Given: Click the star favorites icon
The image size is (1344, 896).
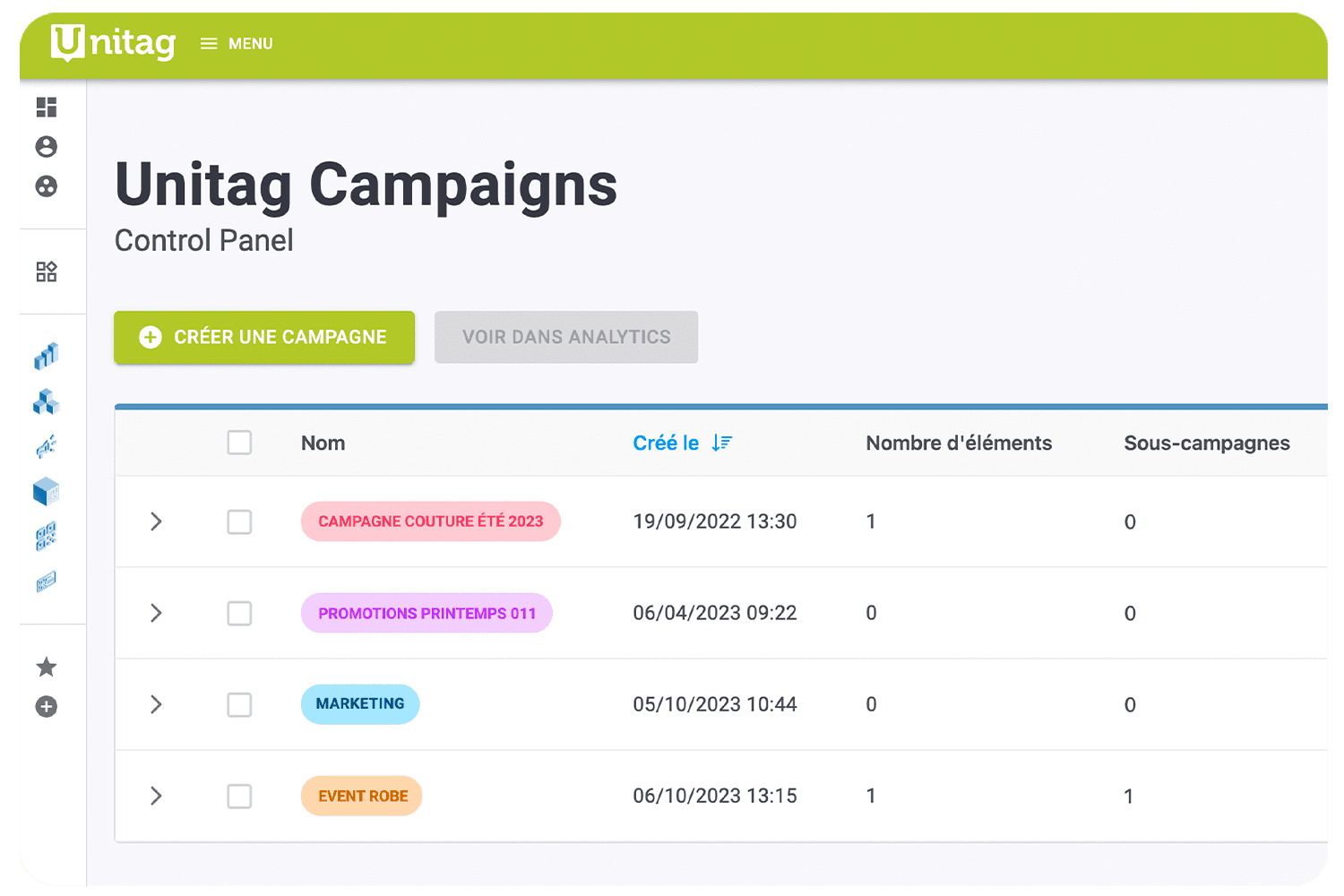Looking at the screenshot, I should [47, 668].
